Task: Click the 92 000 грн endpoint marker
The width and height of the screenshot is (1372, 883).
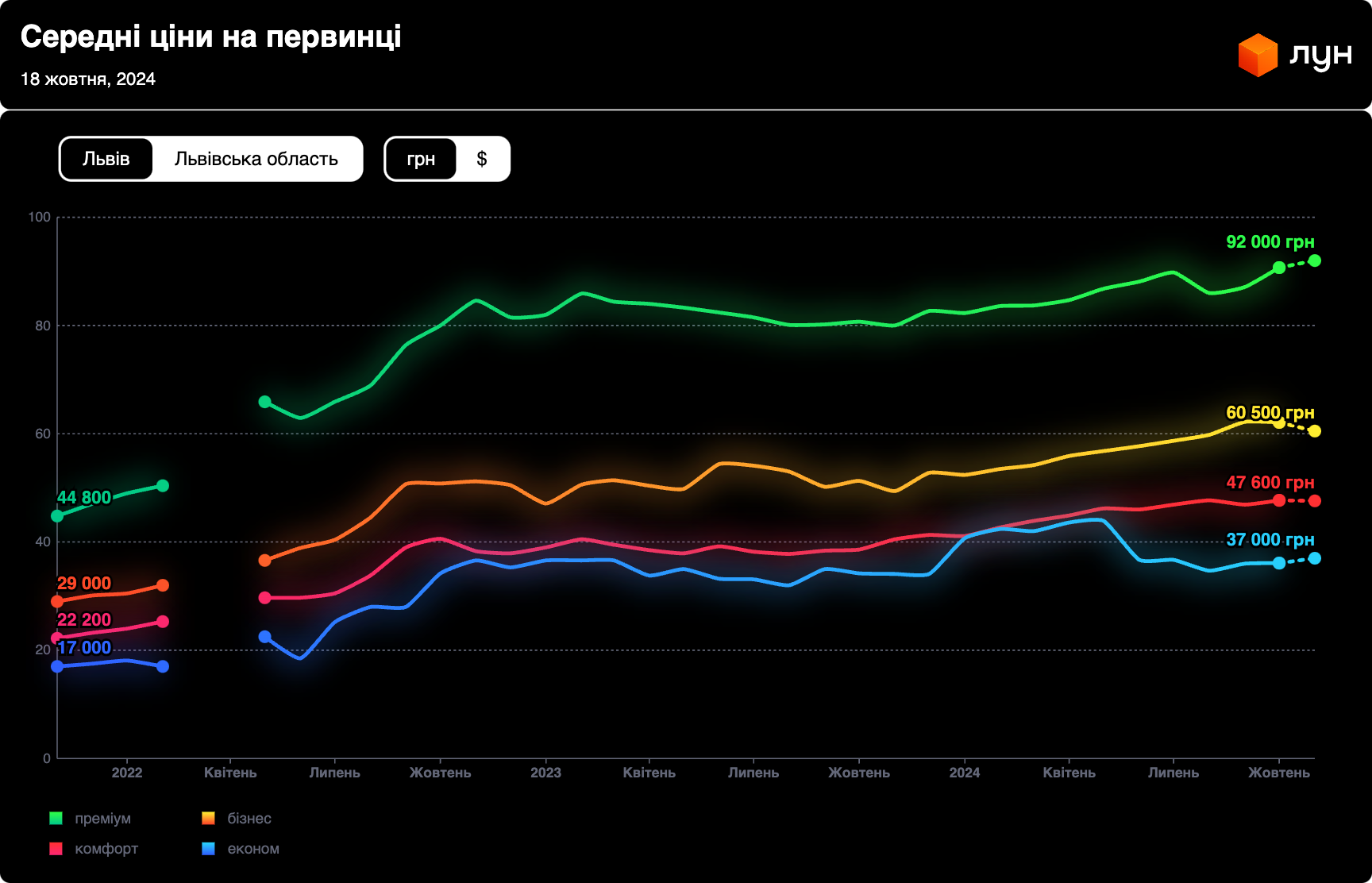Action: [1315, 260]
